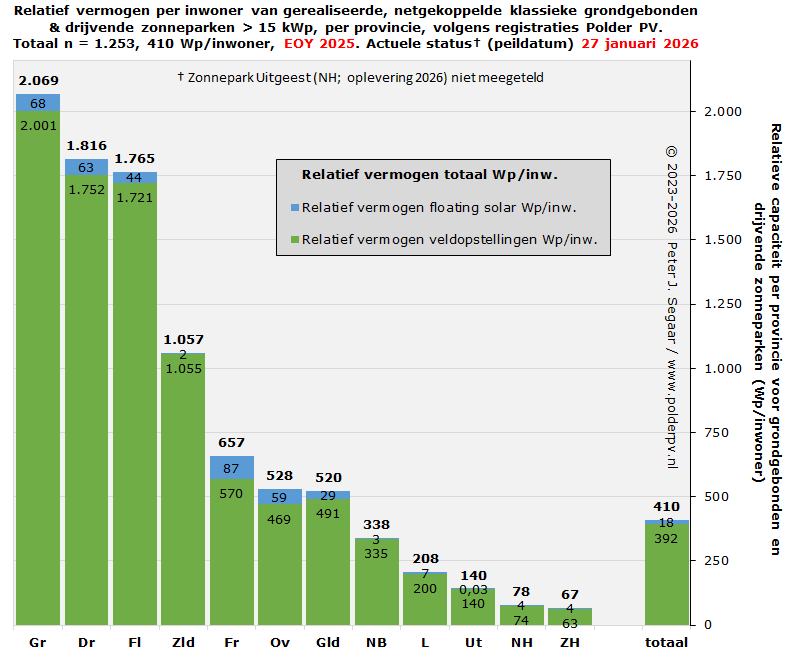The image size is (791, 655).
Task: Click the Zonnepark Uitgeest footnote text
Action: click(360, 78)
